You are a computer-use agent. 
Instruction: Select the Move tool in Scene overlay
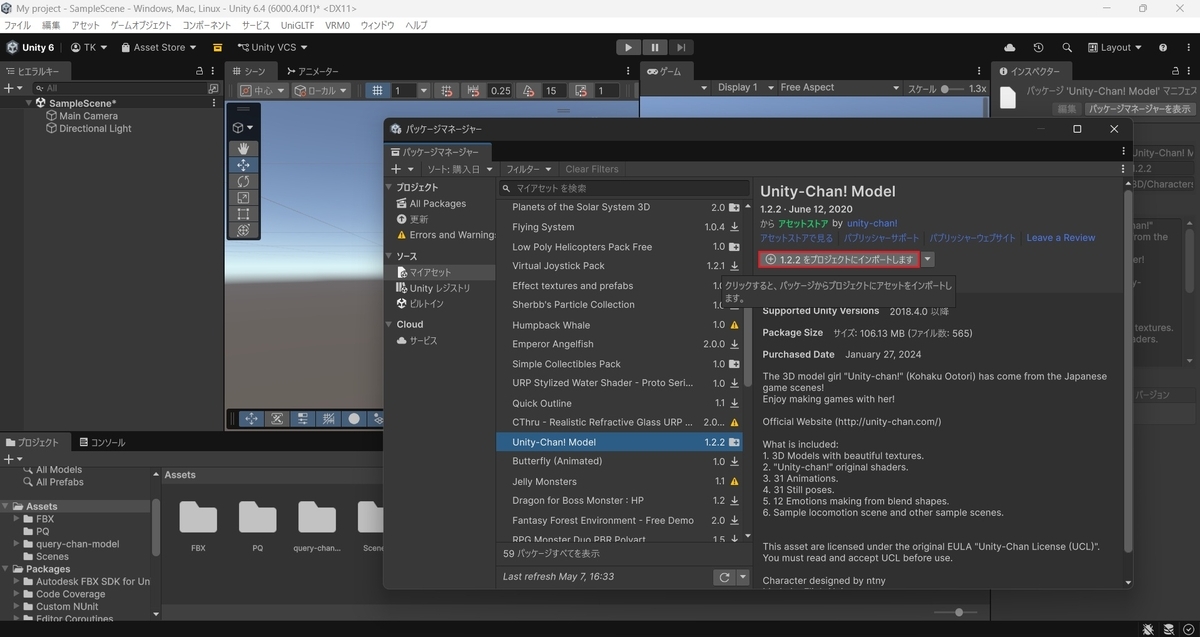coord(243,165)
